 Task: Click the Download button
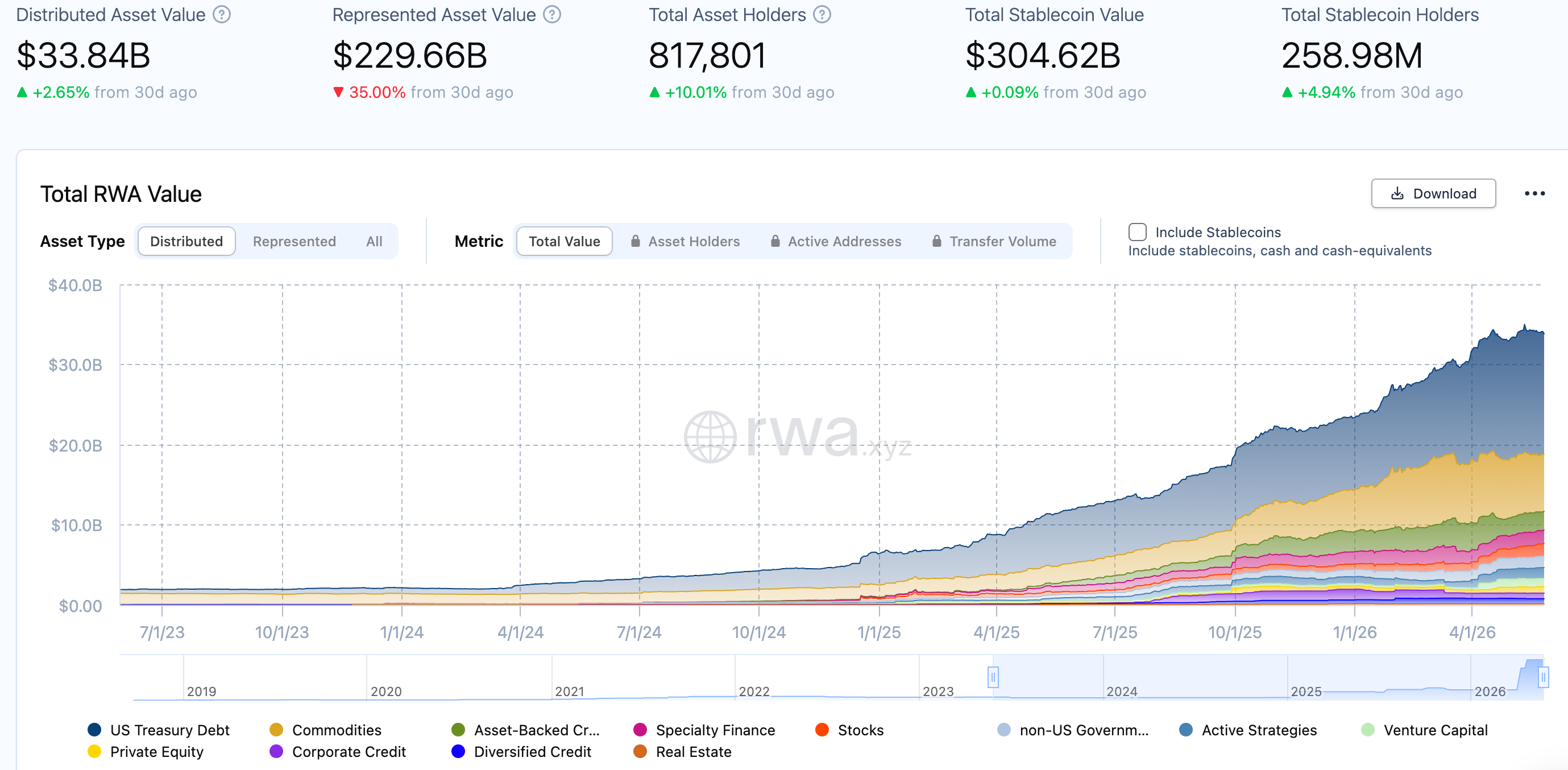pos(1433,193)
